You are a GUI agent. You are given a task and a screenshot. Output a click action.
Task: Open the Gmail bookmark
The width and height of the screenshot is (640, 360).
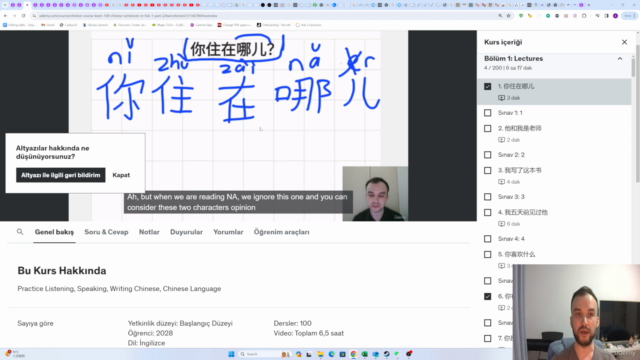pyautogui.click(x=48, y=25)
